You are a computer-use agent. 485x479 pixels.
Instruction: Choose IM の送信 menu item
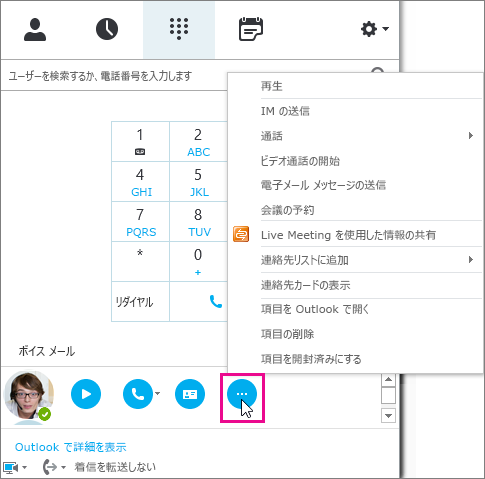tap(356, 111)
